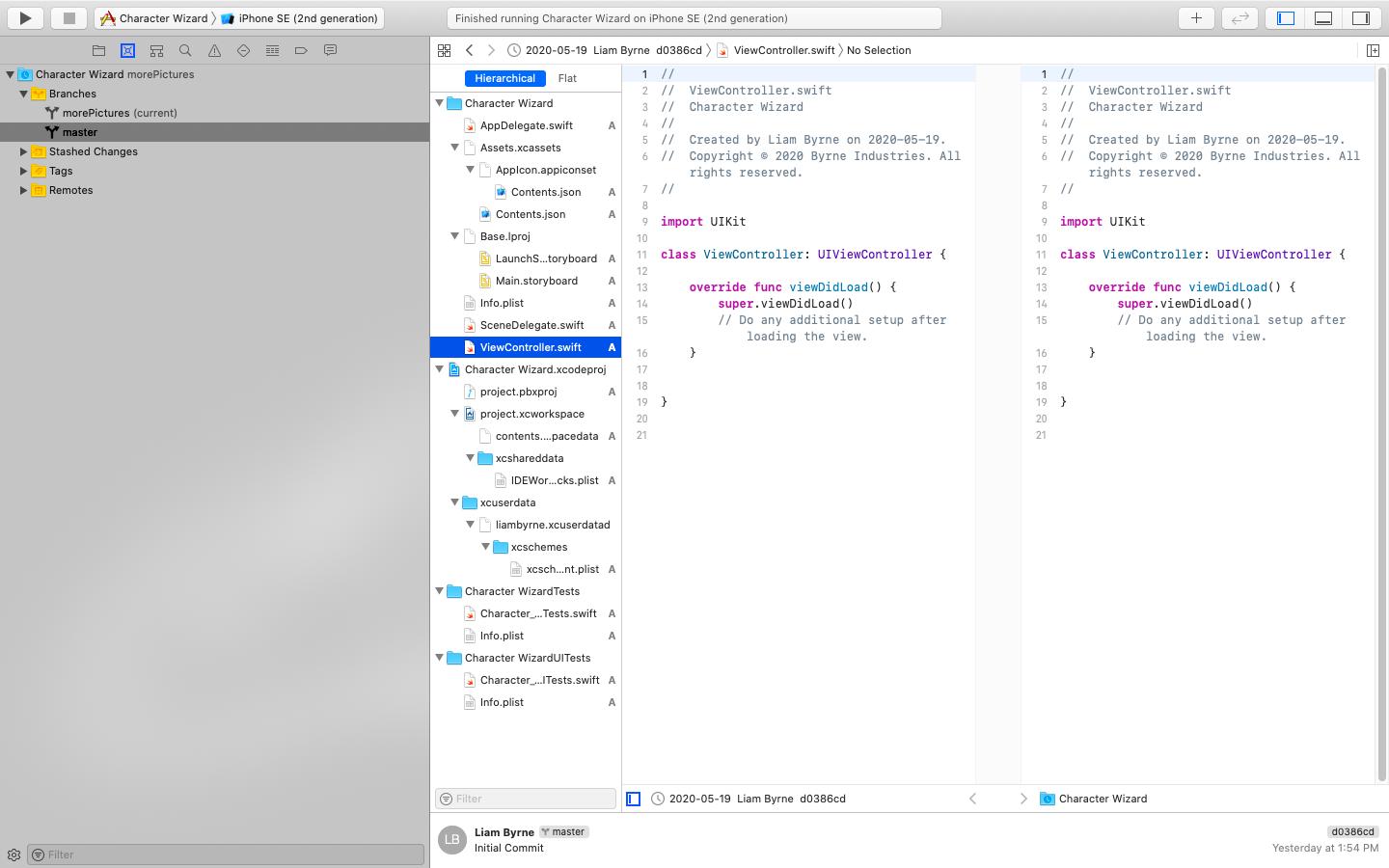1389x868 pixels.
Task: Select the master branch
Action: [x=214, y=132]
